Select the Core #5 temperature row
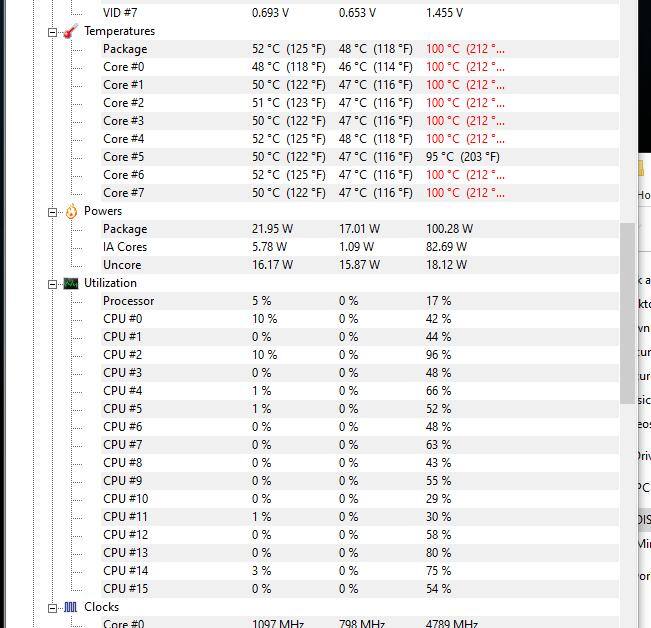651x628 pixels. [124, 157]
